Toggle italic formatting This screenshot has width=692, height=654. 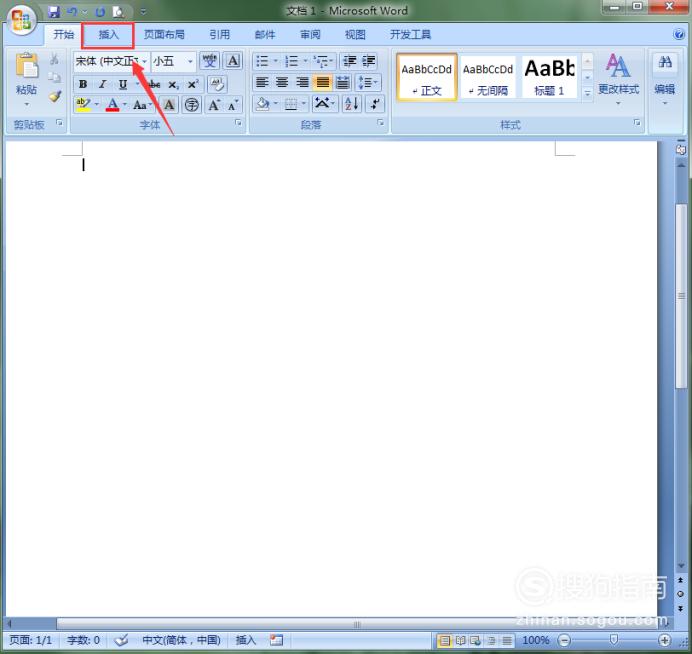click(102, 84)
